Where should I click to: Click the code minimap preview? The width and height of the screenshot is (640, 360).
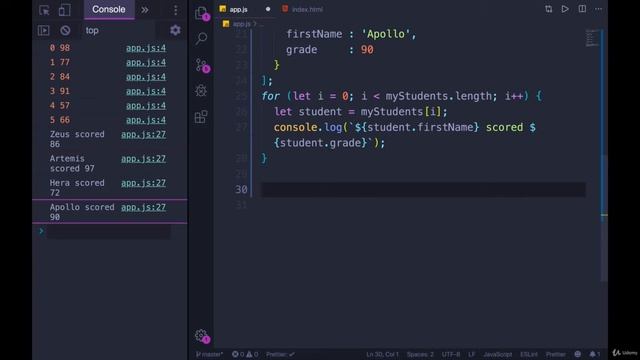click(592, 38)
